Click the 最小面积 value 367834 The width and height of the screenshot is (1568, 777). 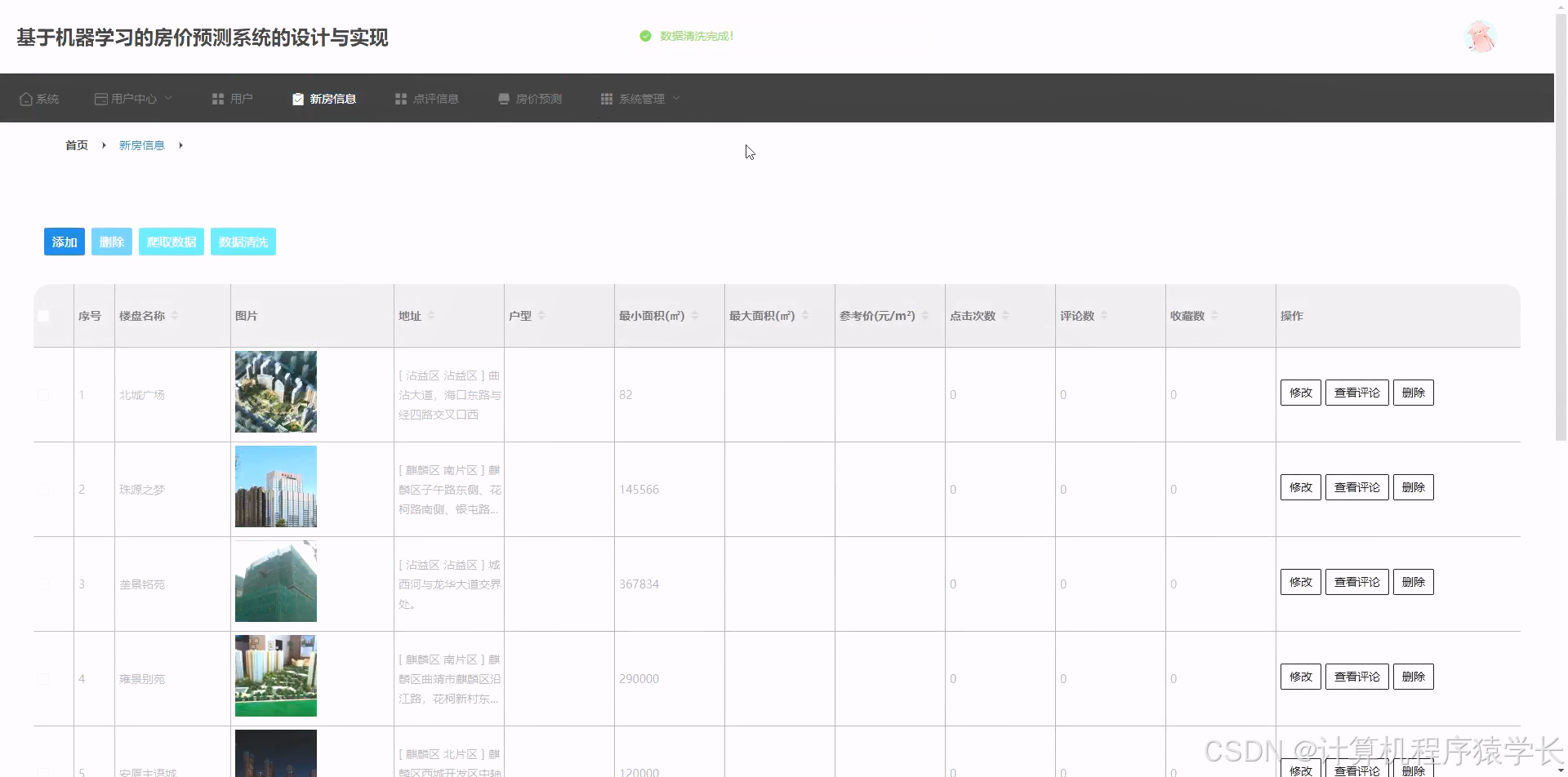pos(639,584)
